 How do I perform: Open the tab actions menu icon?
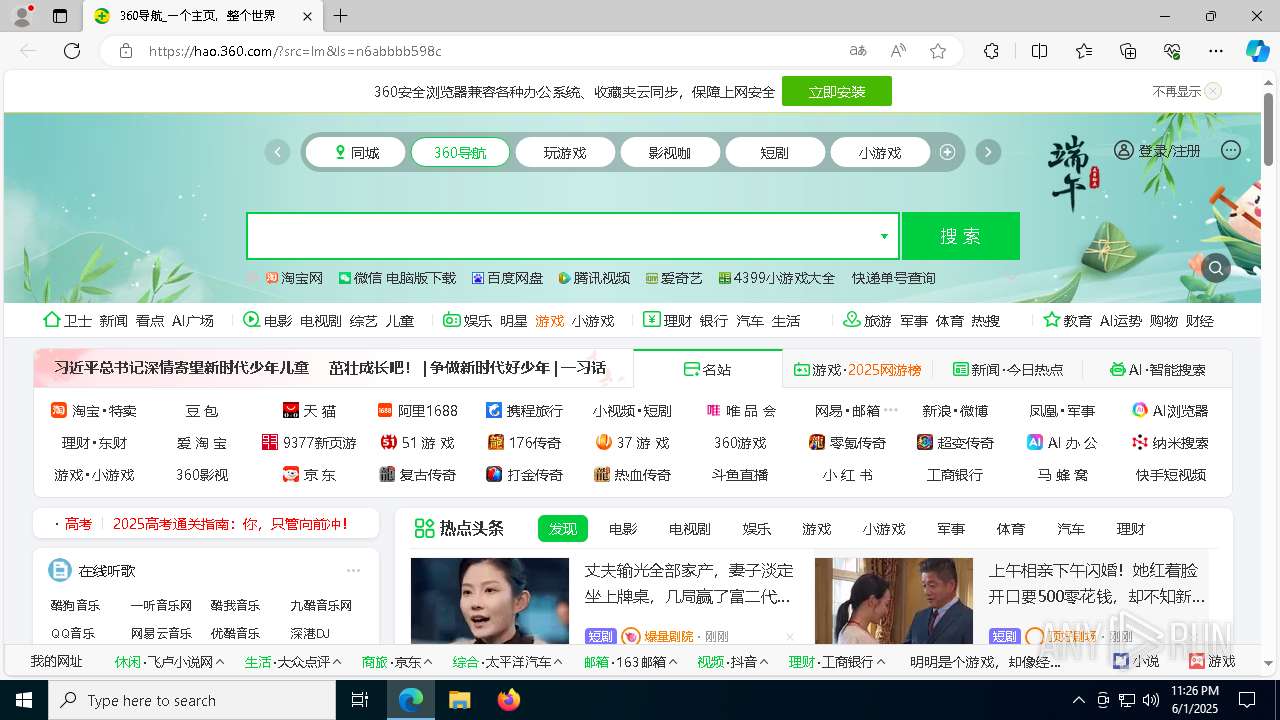click(60, 16)
